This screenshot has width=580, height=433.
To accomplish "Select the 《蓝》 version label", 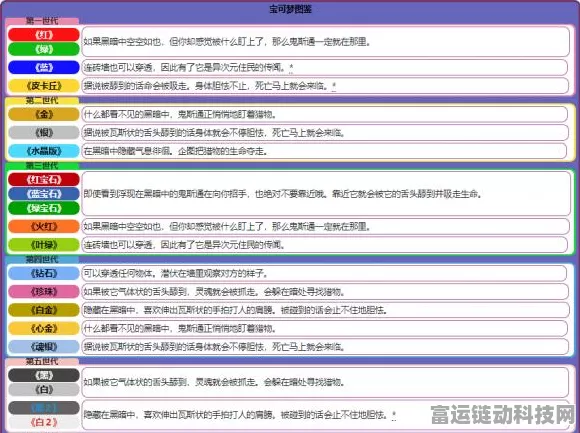I will point(44,67).
